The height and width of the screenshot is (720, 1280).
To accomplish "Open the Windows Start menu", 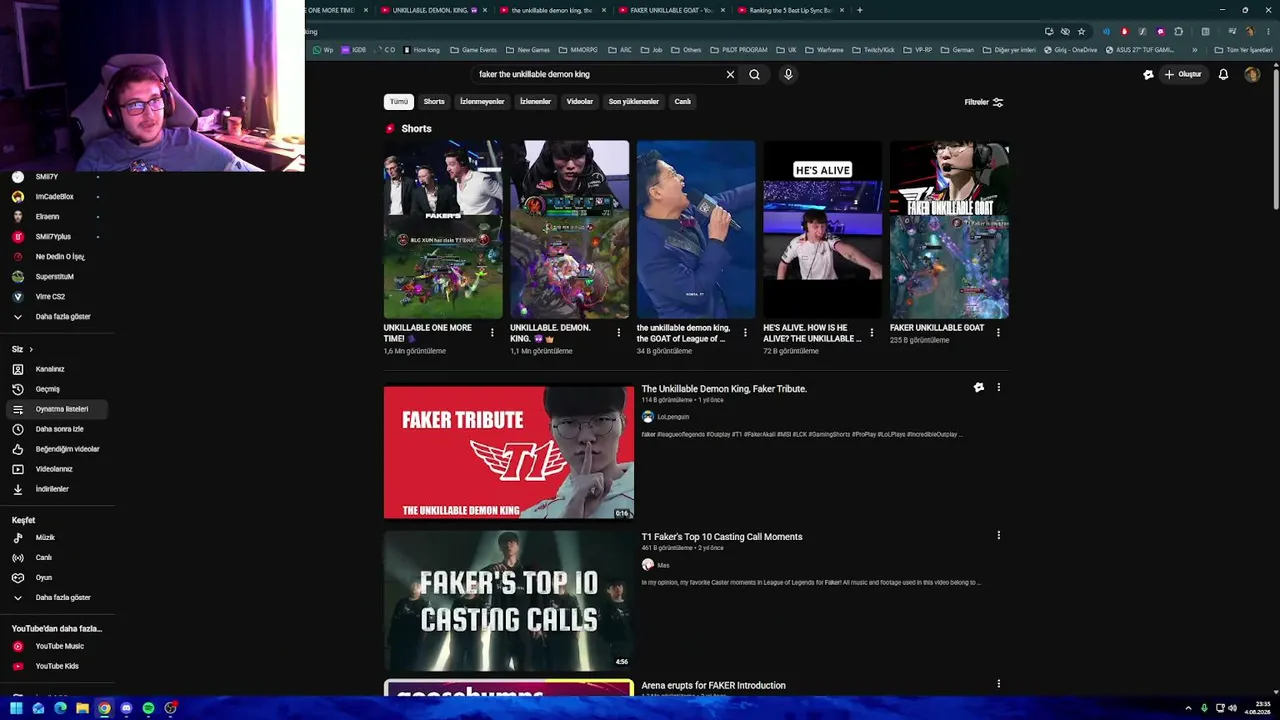I will coord(17,708).
